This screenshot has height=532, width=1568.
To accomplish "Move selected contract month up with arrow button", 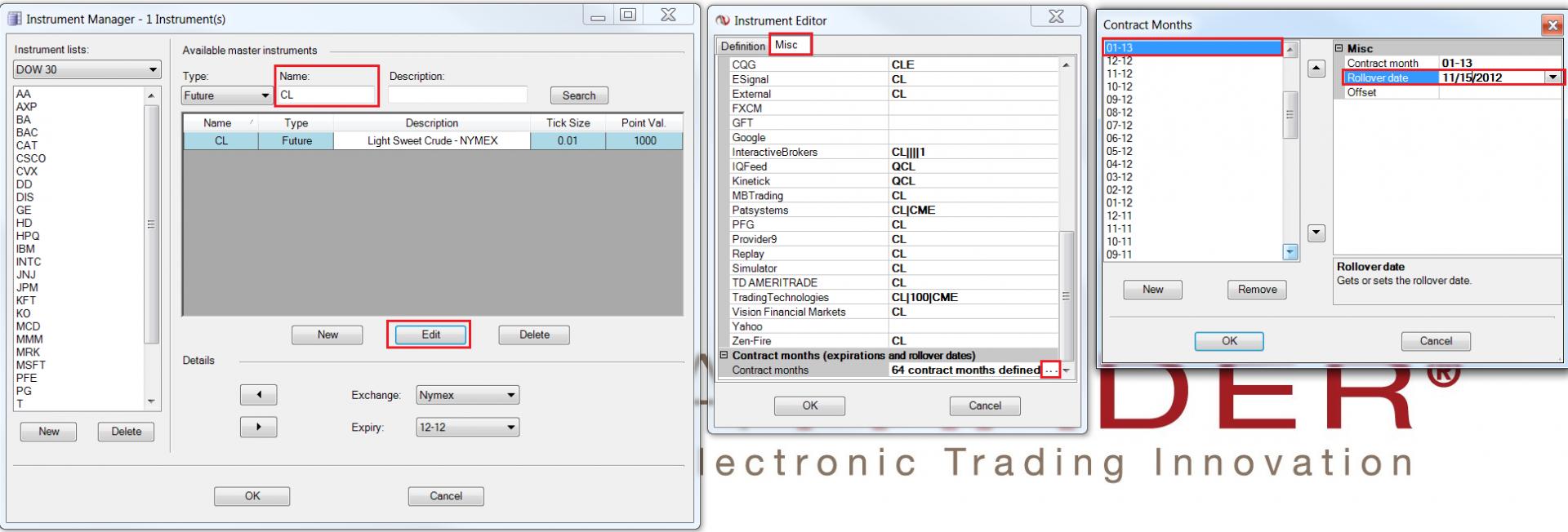I will click(1316, 69).
